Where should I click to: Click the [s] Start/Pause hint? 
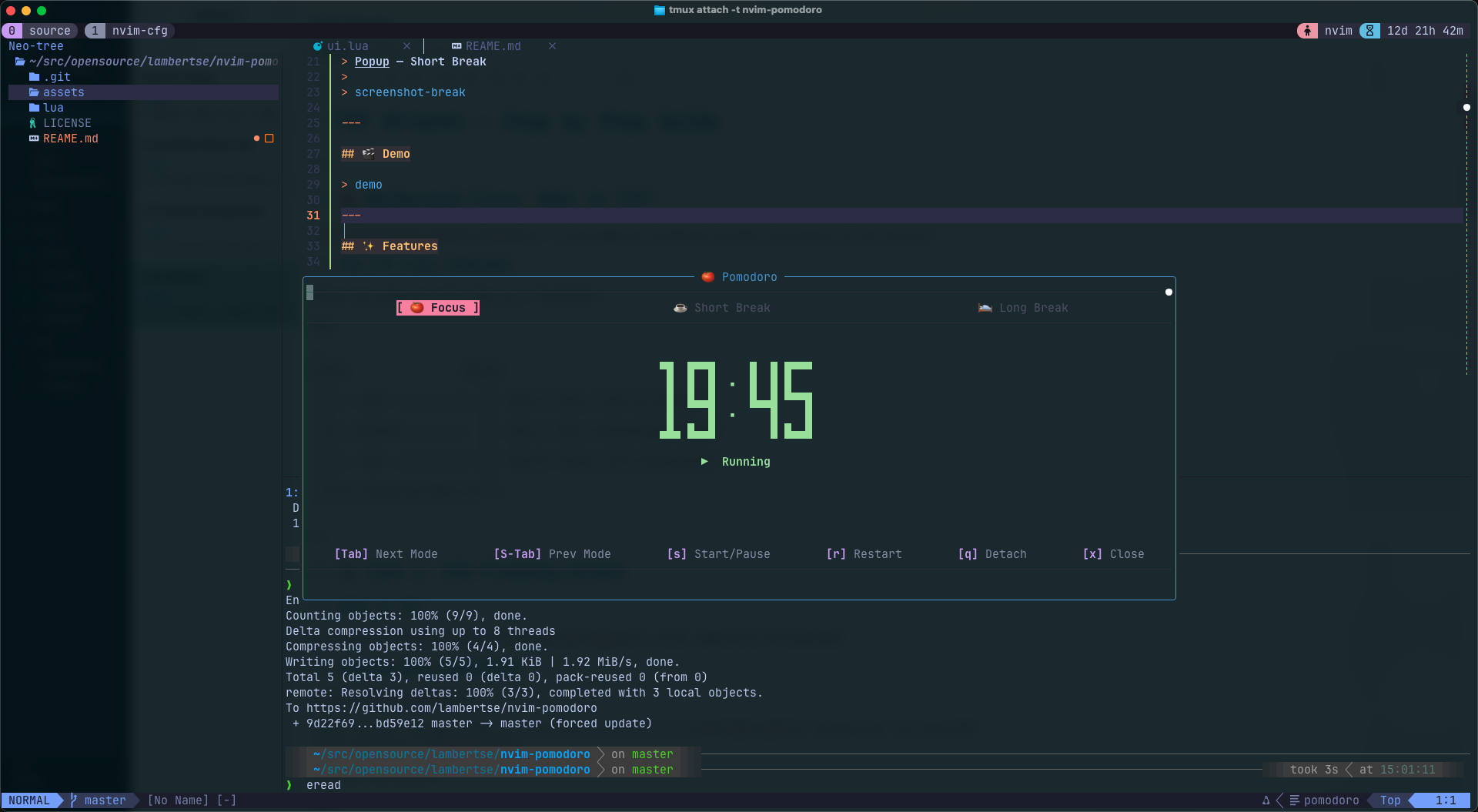pyautogui.click(x=718, y=554)
